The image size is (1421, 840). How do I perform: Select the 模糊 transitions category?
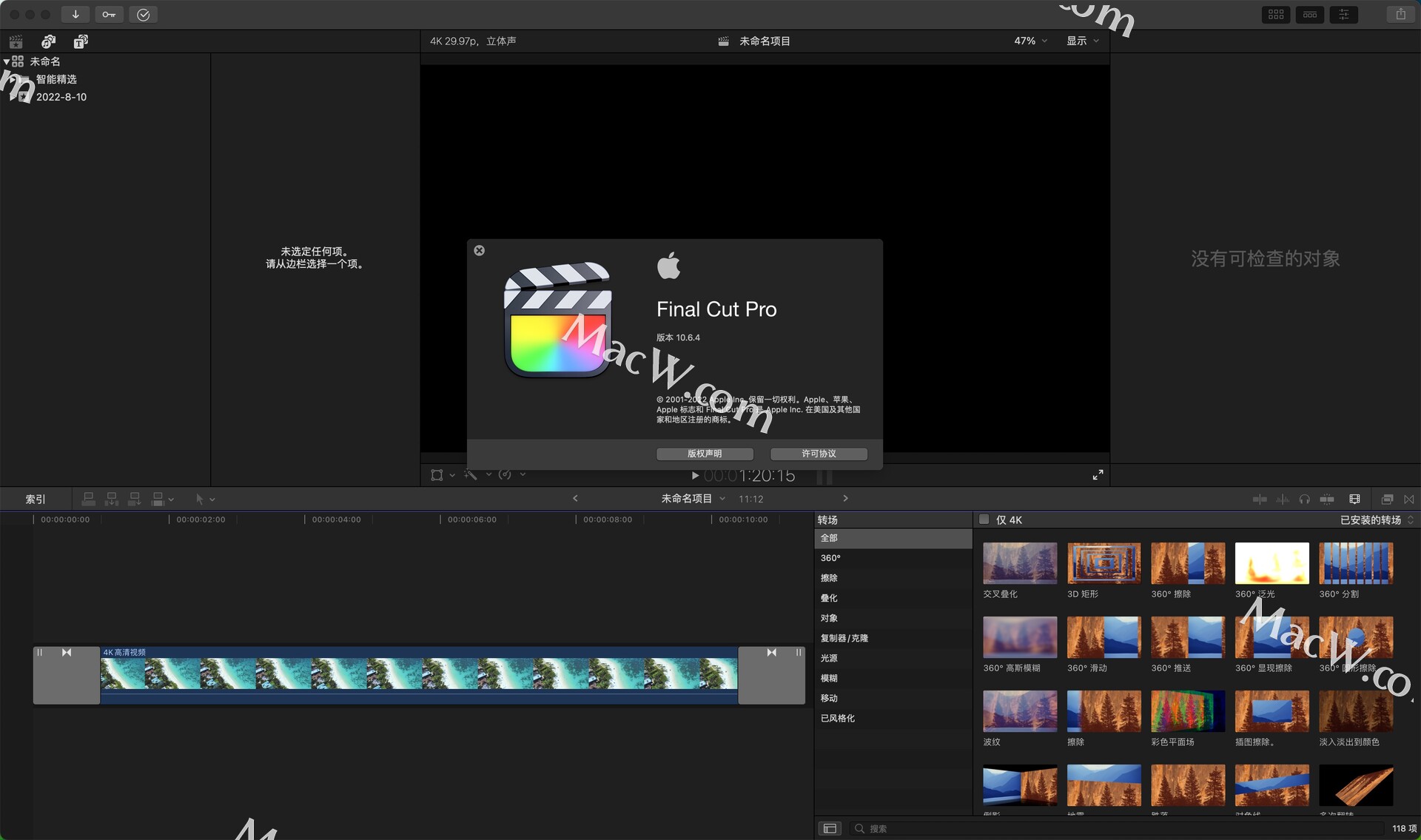click(829, 678)
